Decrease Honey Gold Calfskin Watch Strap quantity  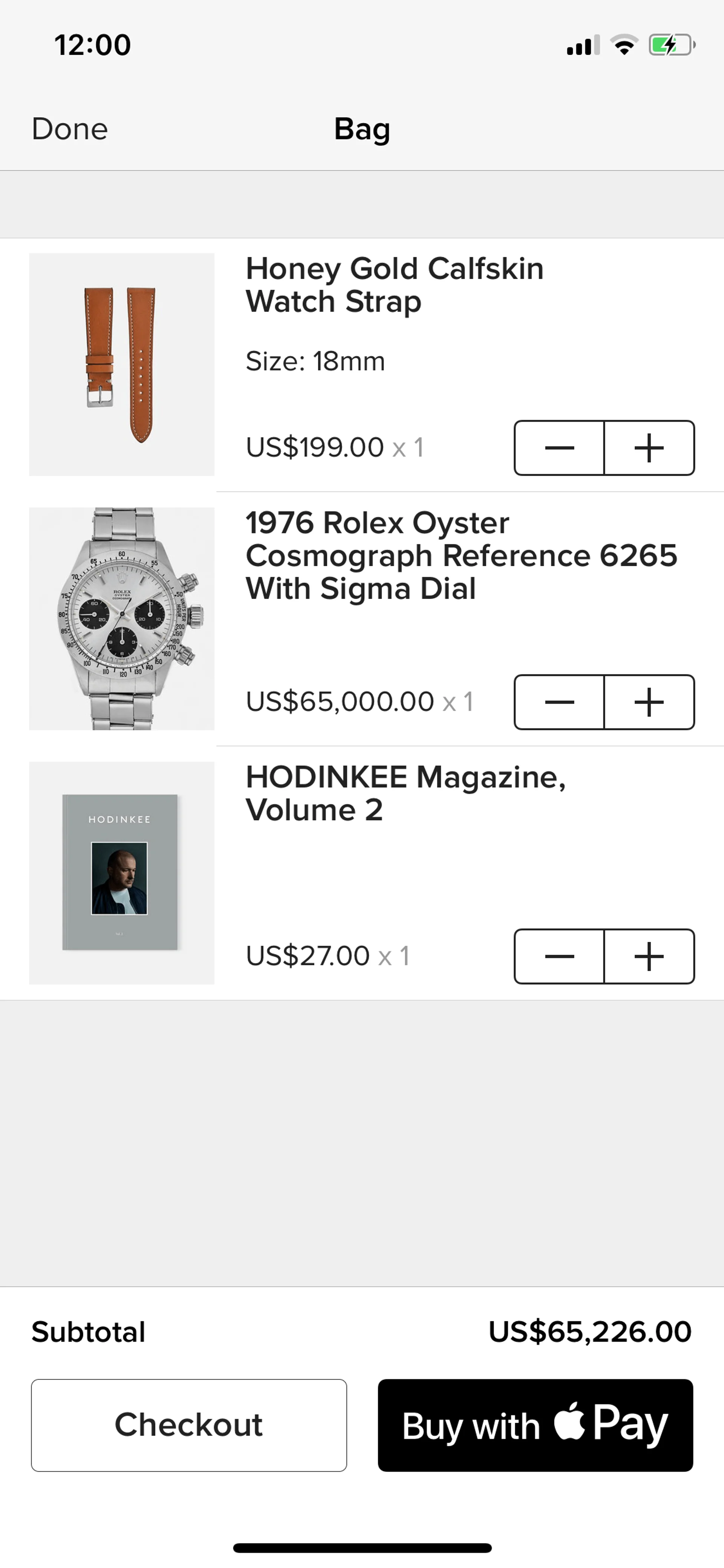click(559, 448)
